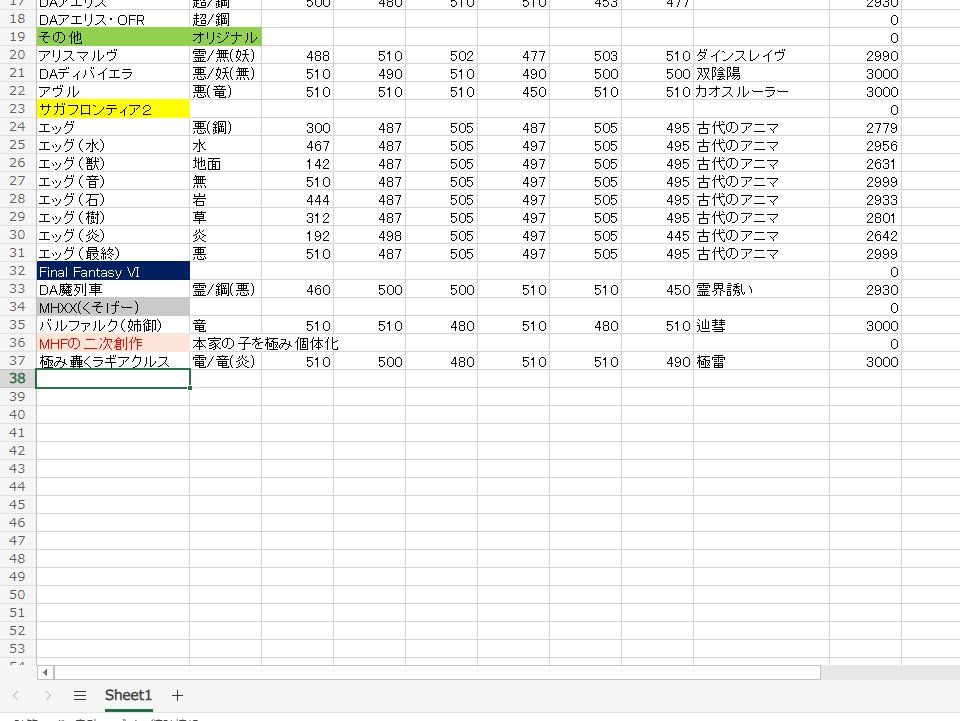Select the ダインスレイヴ cell

pyautogui.click(x=761, y=55)
